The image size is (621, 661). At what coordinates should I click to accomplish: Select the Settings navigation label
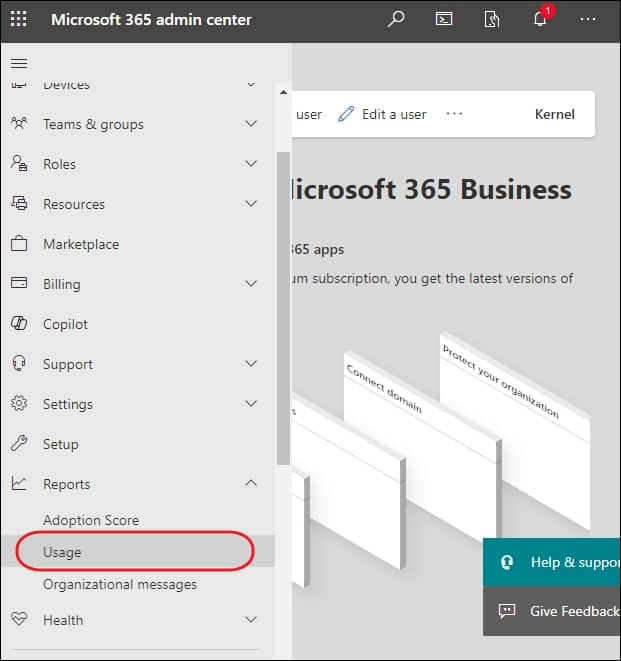pos(68,404)
